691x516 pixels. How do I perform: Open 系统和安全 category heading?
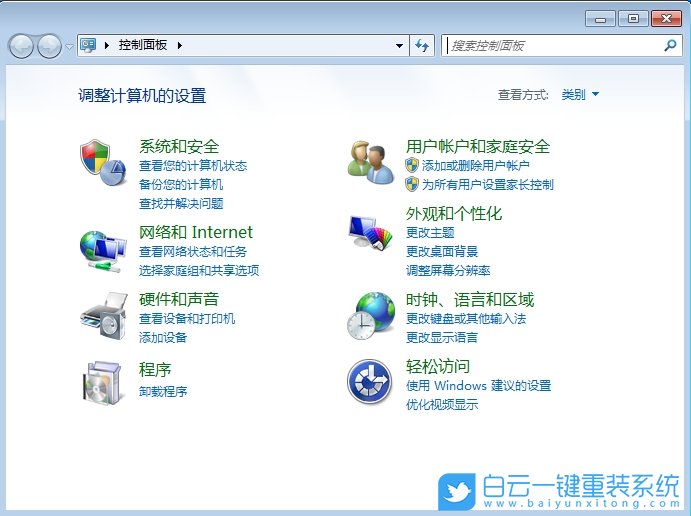(x=179, y=146)
